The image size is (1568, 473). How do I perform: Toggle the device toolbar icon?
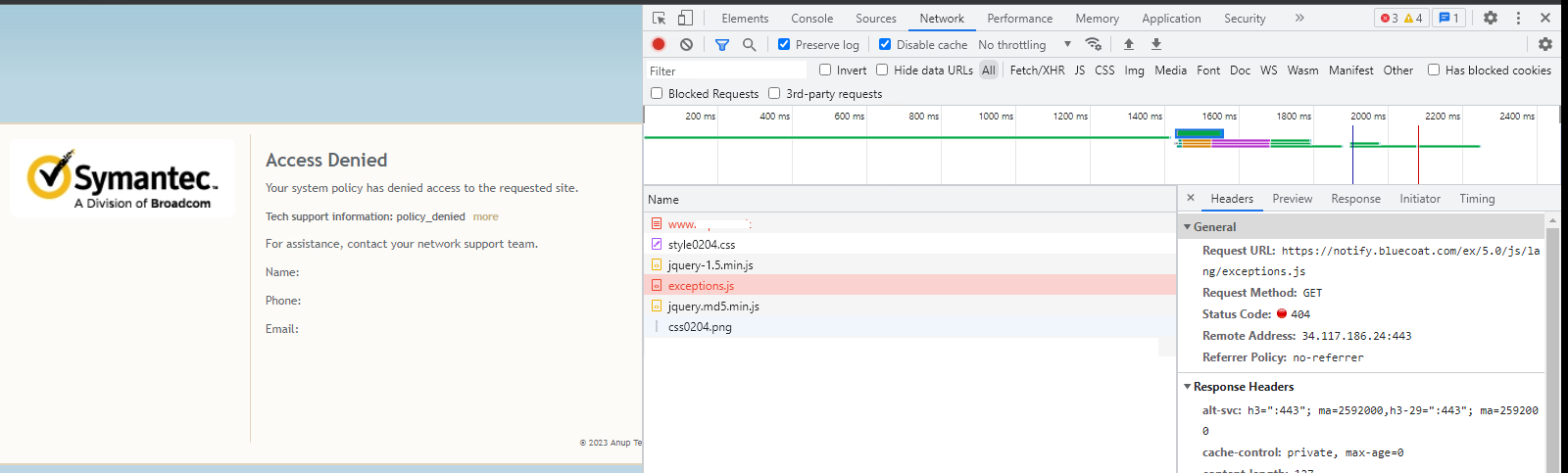tap(685, 18)
